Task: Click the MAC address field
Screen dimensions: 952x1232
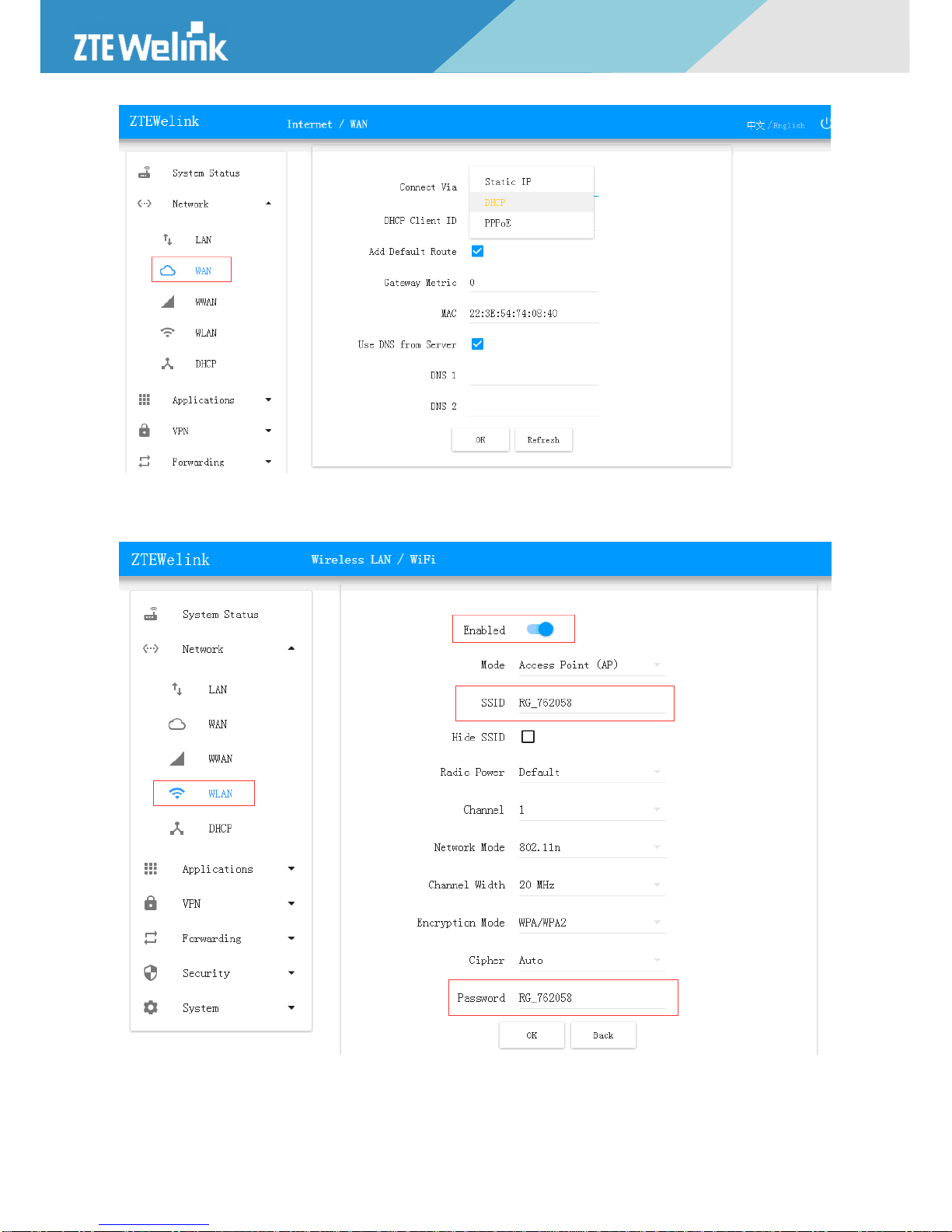Action: 534,314
